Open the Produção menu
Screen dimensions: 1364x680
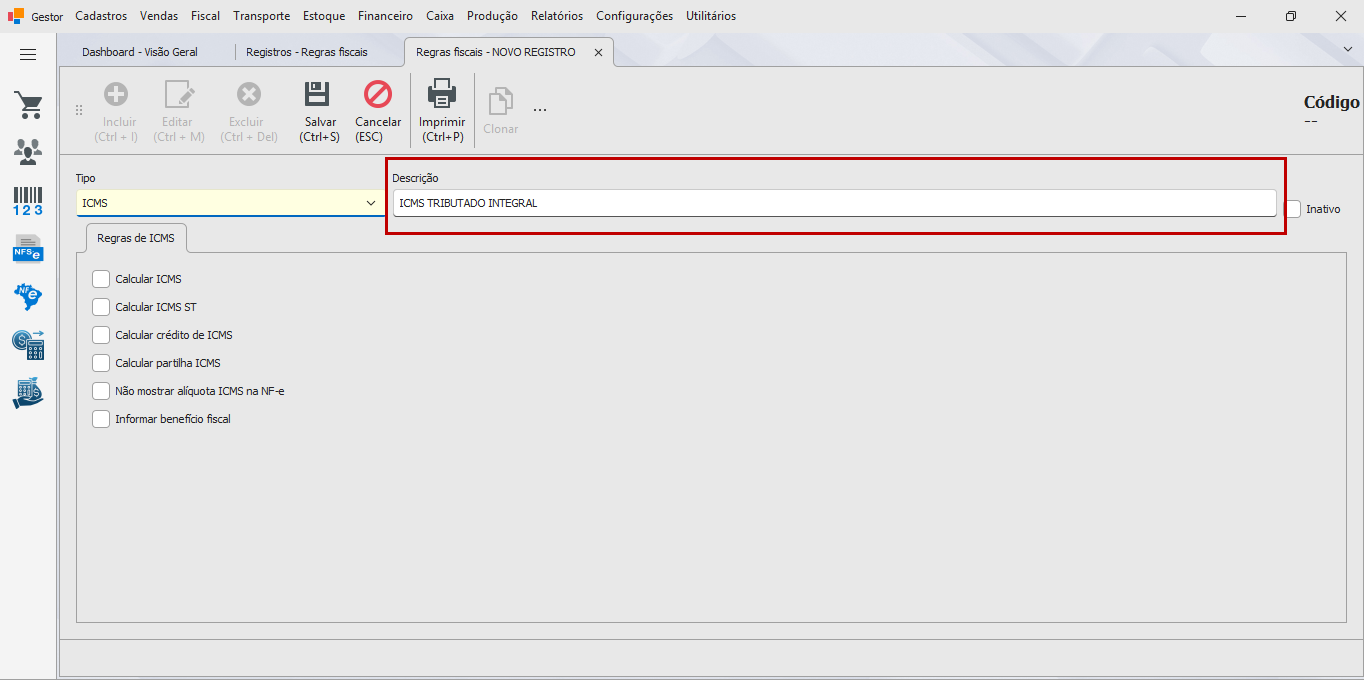pyautogui.click(x=492, y=16)
